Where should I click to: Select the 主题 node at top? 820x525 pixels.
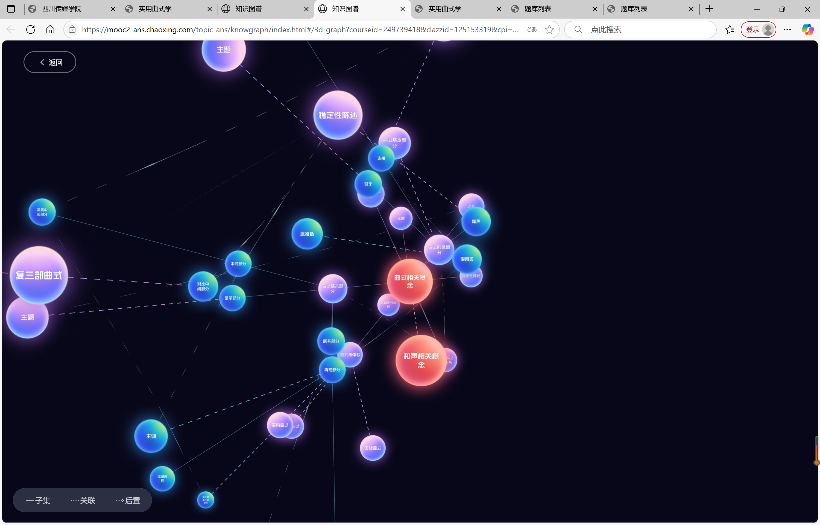click(224, 50)
